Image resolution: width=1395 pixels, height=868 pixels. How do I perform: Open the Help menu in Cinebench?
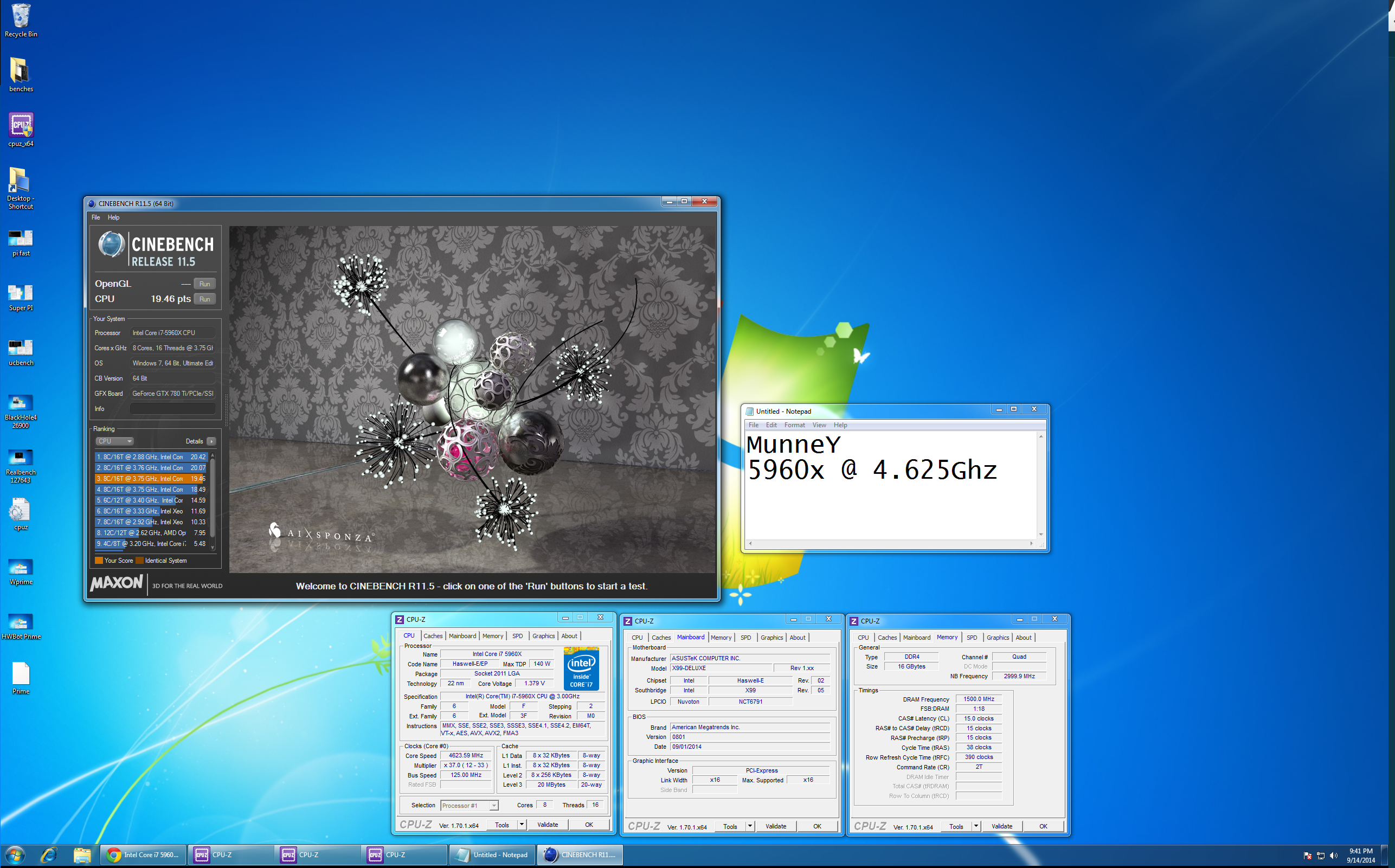(x=114, y=217)
